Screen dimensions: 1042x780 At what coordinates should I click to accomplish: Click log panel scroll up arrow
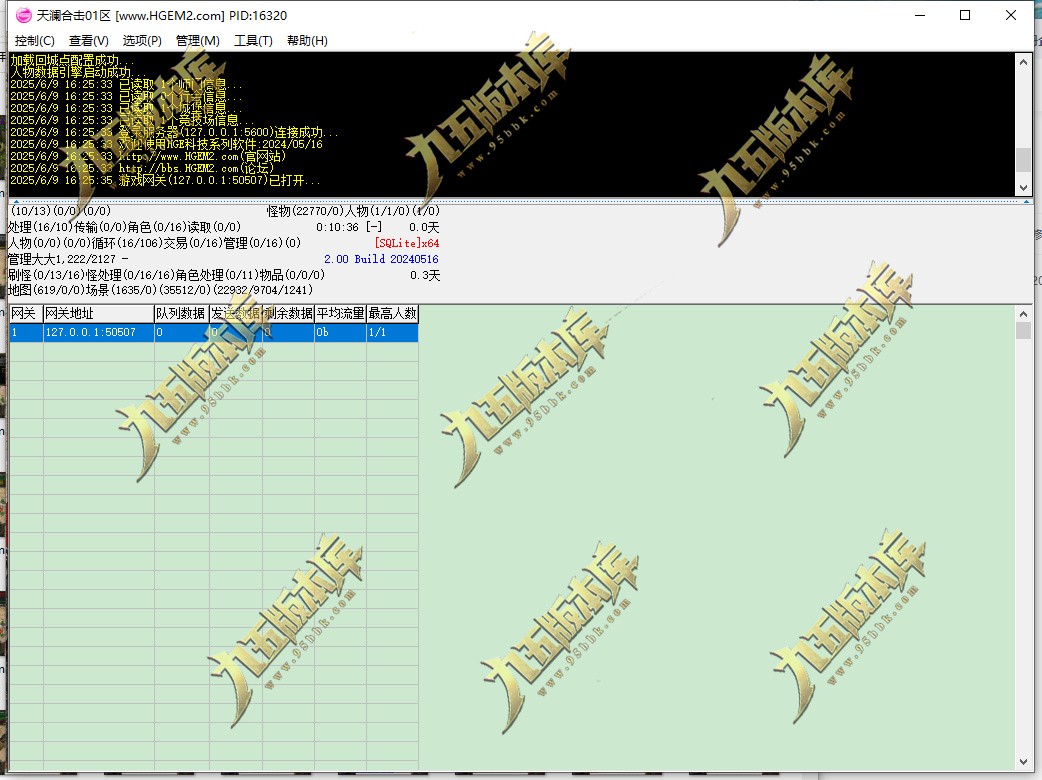click(1023, 61)
